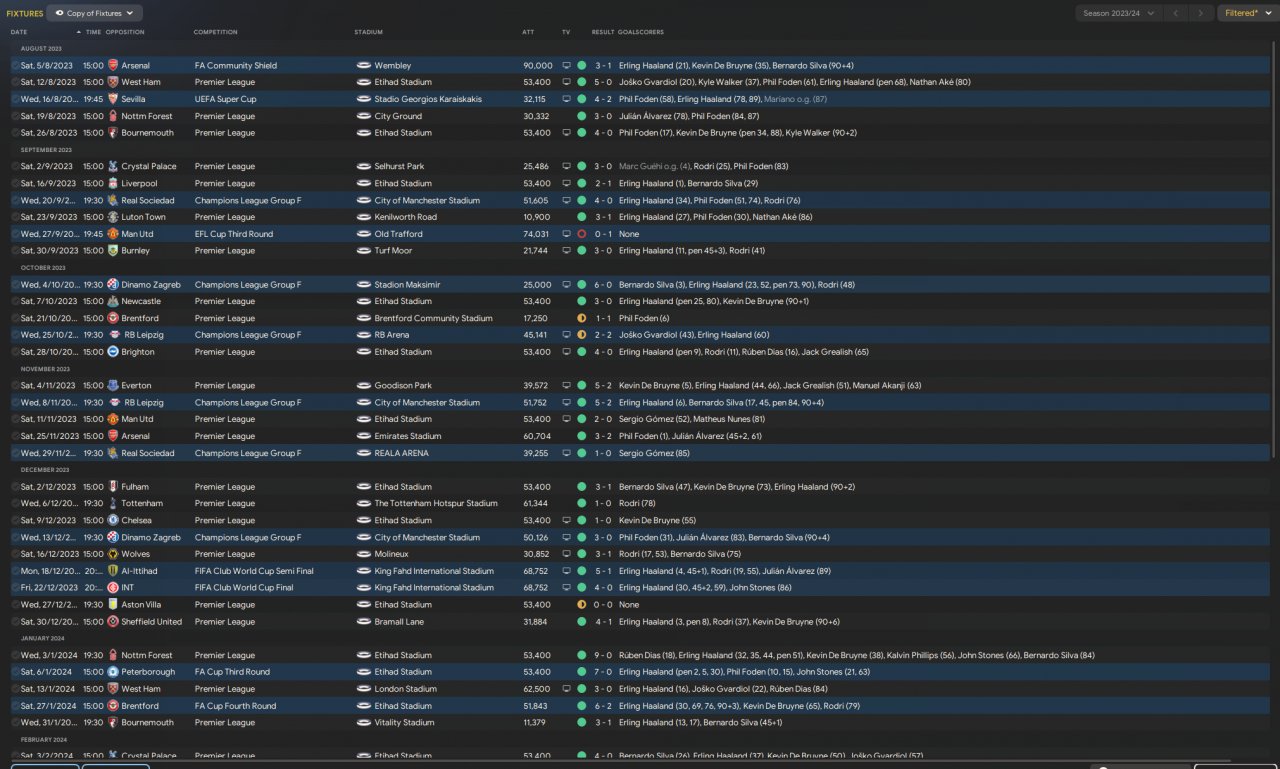Click the Sevilla club badge
The width and height of the screenshot is (1280, 769).
113,99
